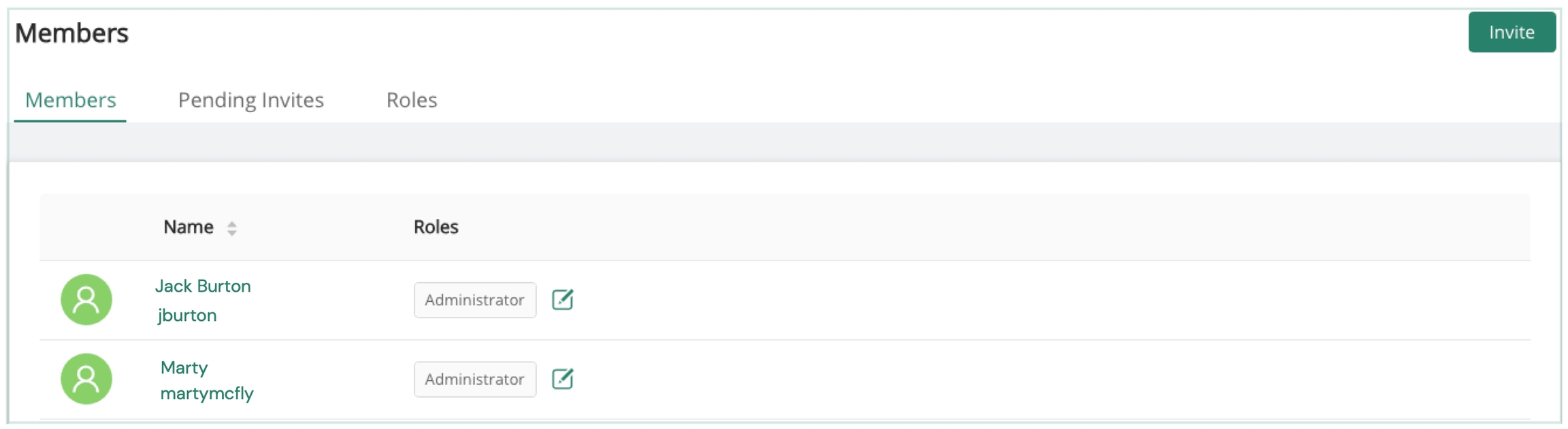Click the Invite button

click(x=1511, y=32)
